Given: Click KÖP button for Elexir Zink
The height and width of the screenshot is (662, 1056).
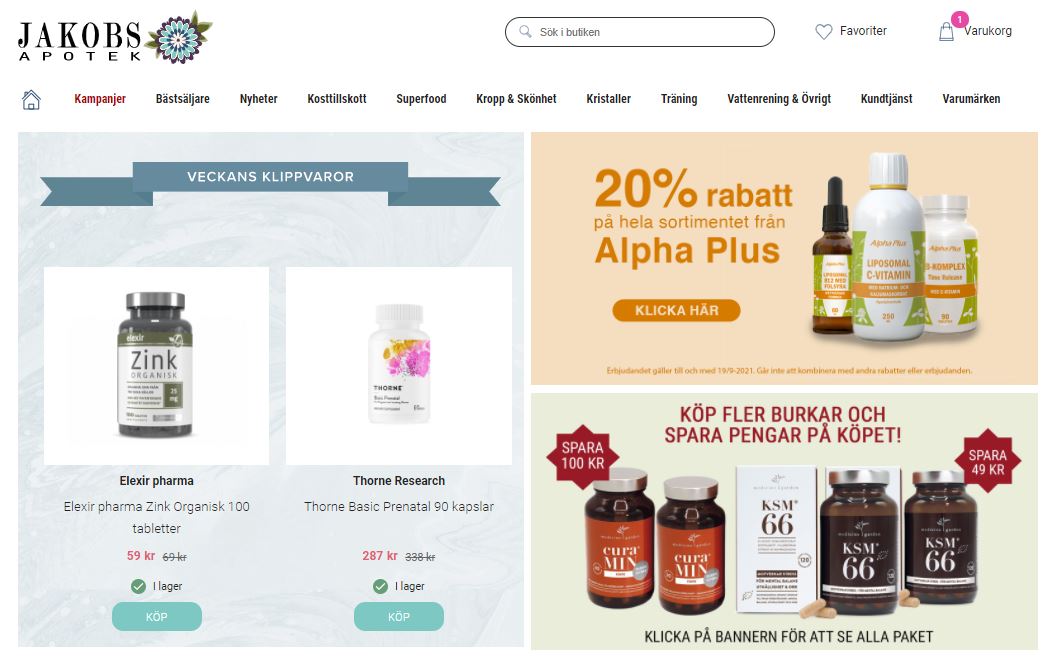Looking at the screenshot, I should pos(157,616).
